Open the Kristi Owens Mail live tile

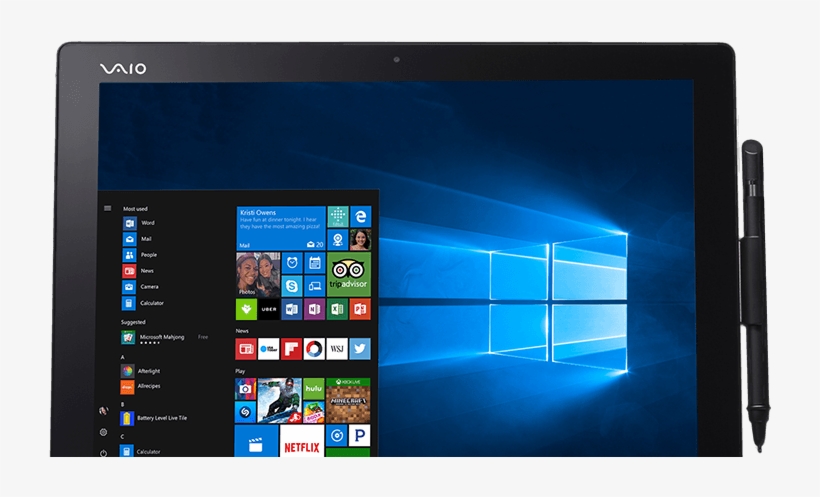281,228
